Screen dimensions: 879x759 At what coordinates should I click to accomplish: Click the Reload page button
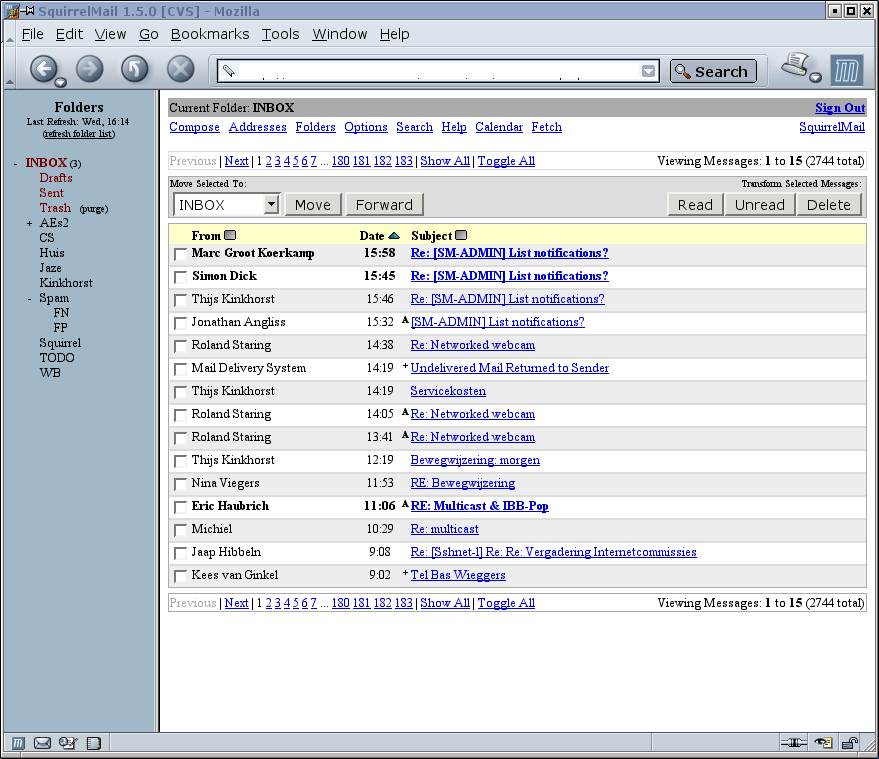(135, 69)
